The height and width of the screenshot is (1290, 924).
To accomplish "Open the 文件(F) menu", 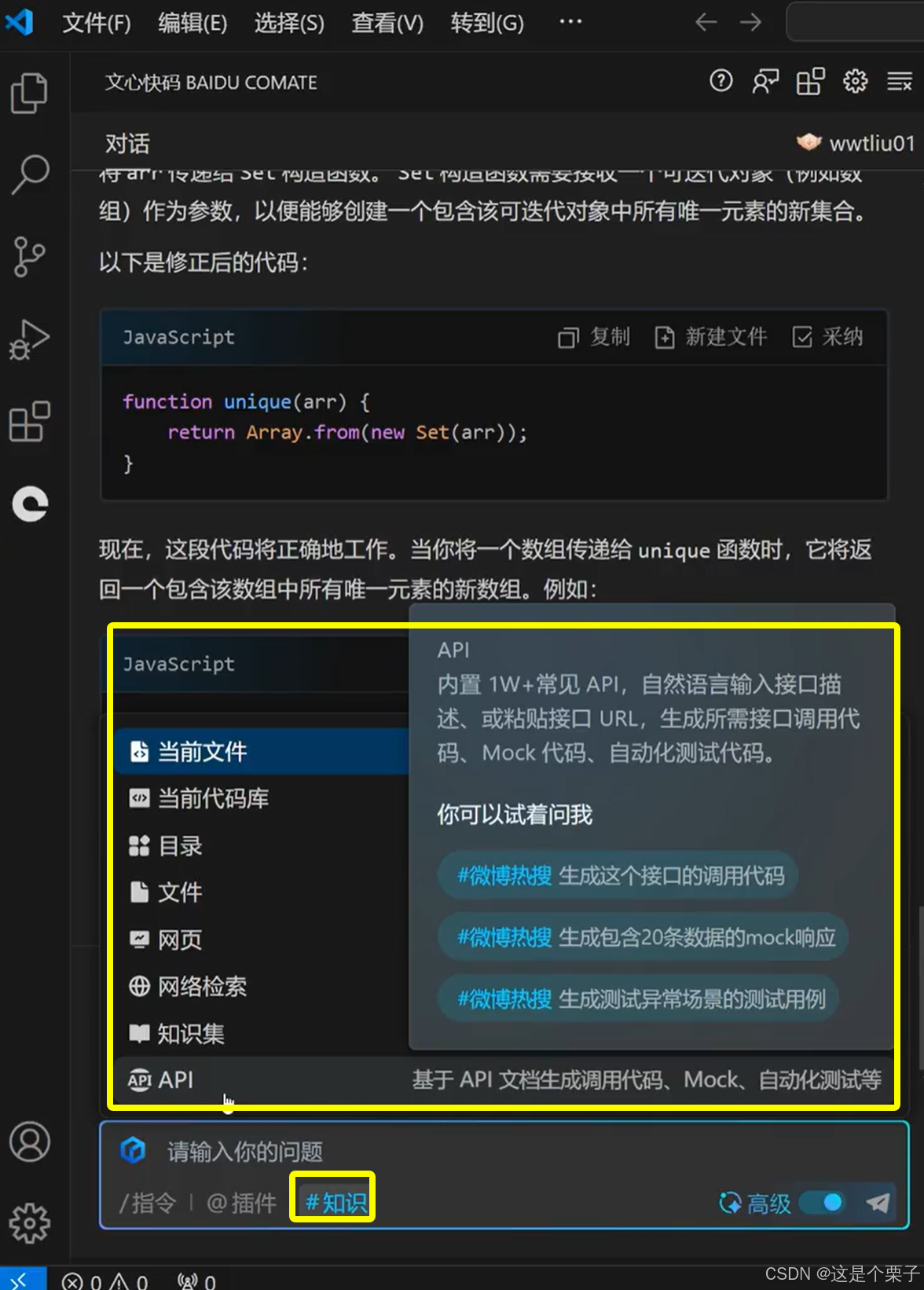I will tap(97, 23).
